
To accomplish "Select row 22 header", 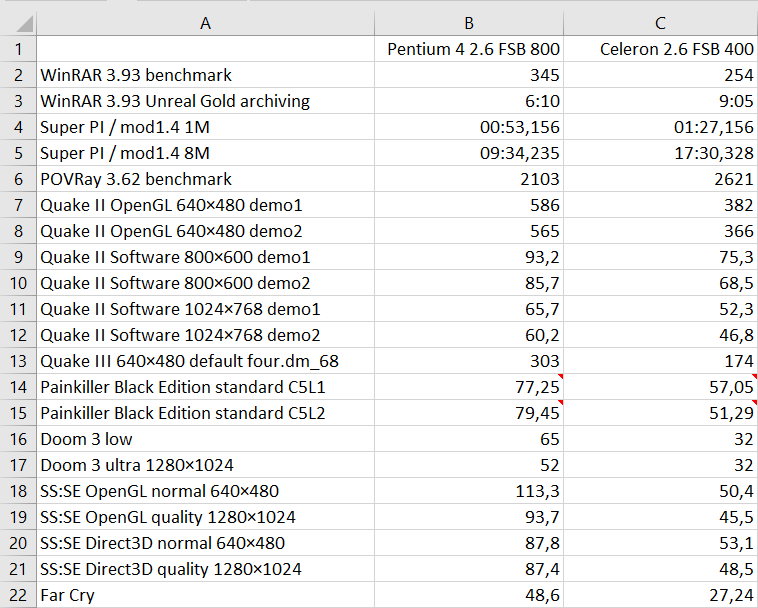I will [18, 595].
